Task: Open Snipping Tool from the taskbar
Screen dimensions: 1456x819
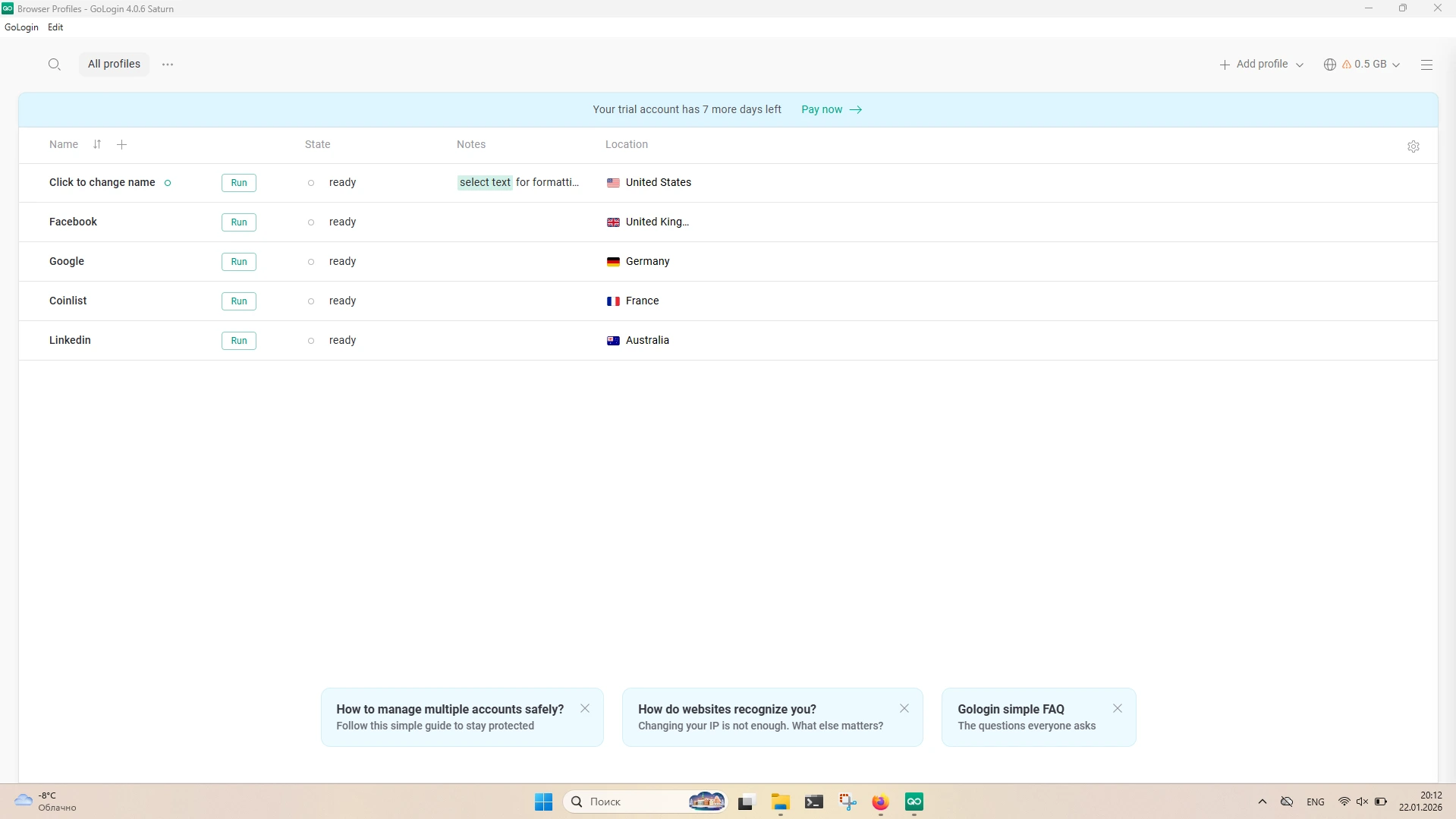Action: point(847,802)
